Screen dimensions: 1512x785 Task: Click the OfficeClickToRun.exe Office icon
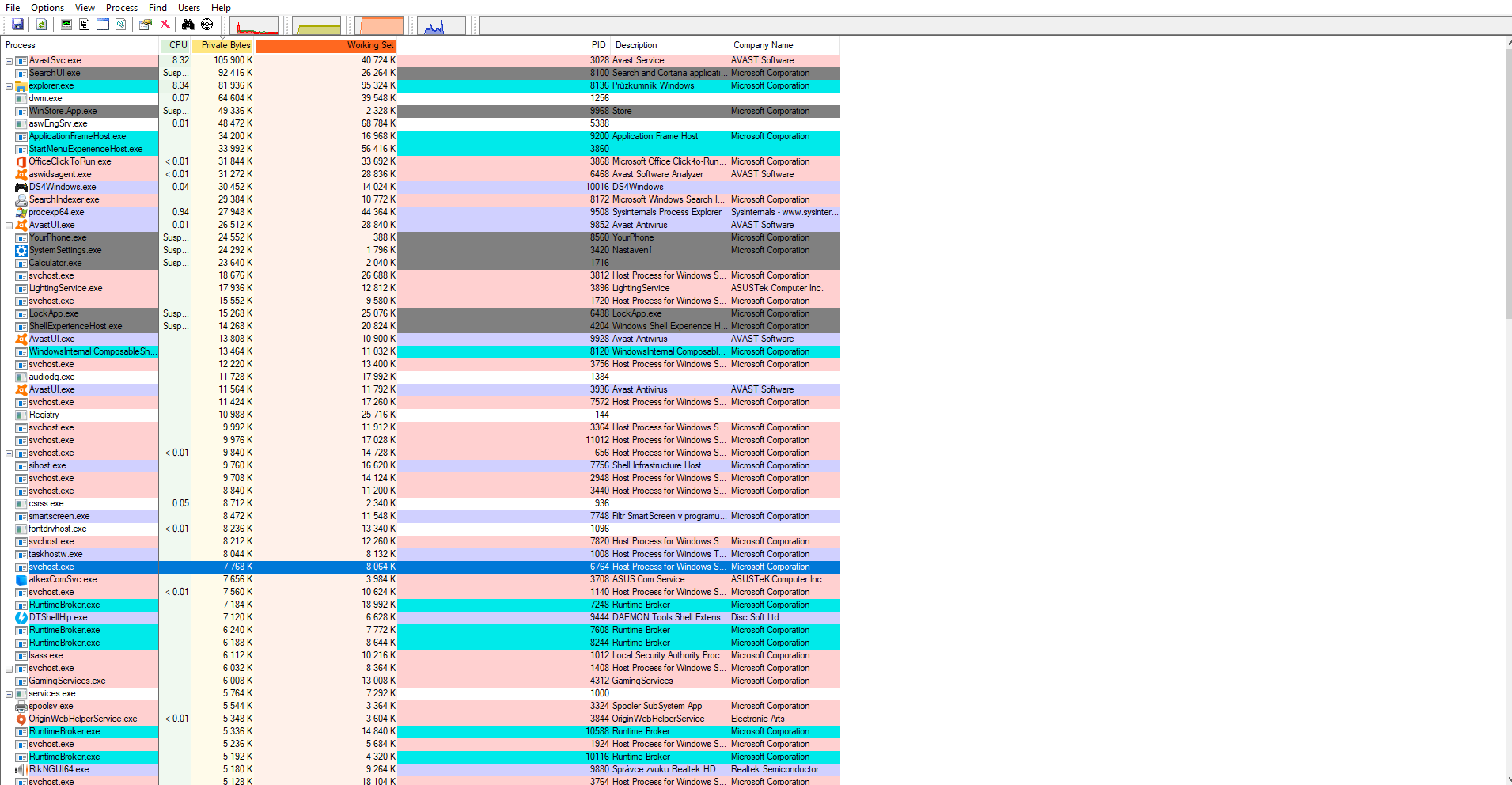[21, 161]
